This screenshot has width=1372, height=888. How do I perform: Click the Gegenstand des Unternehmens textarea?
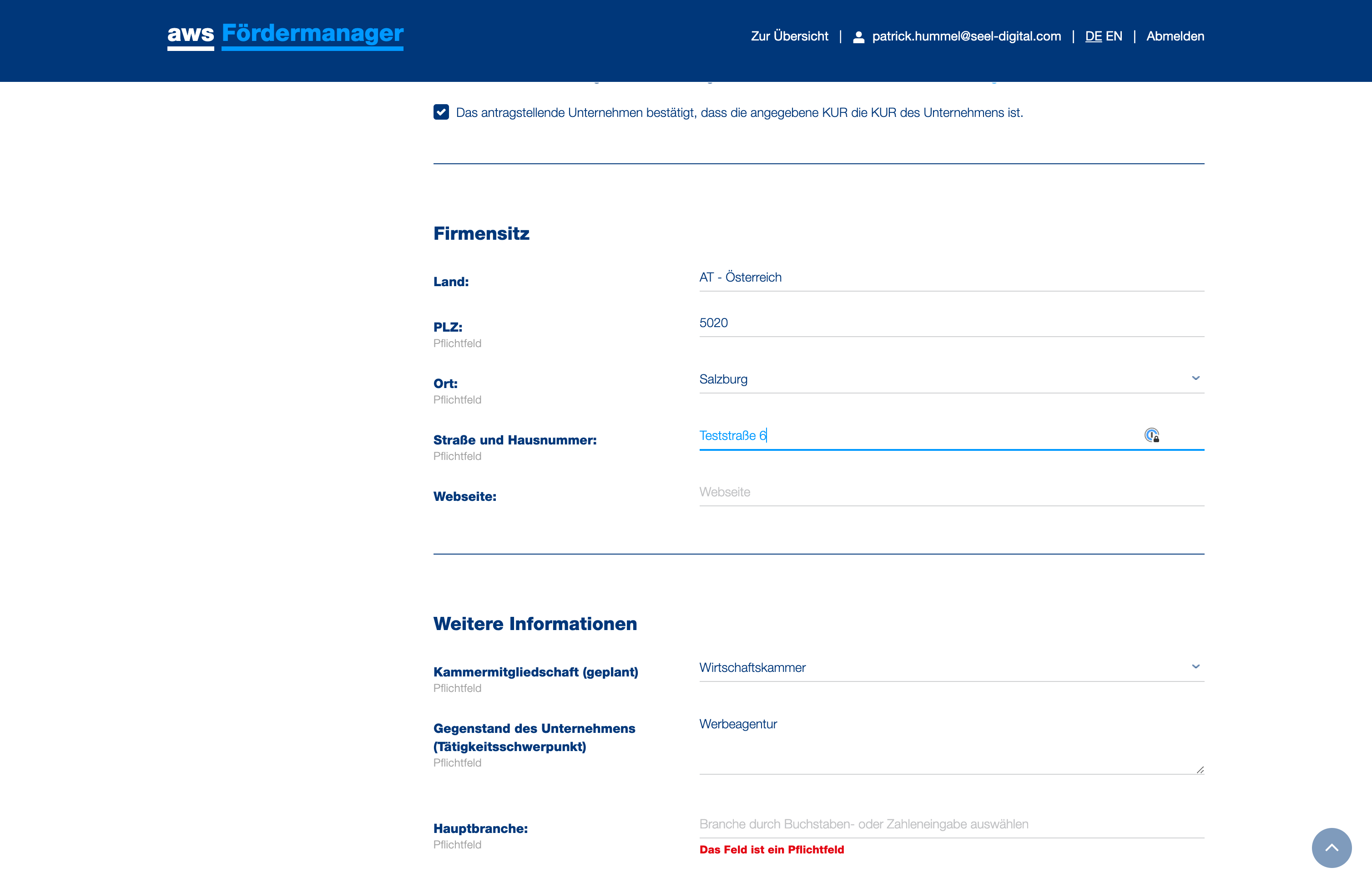[x=951, y=743]
